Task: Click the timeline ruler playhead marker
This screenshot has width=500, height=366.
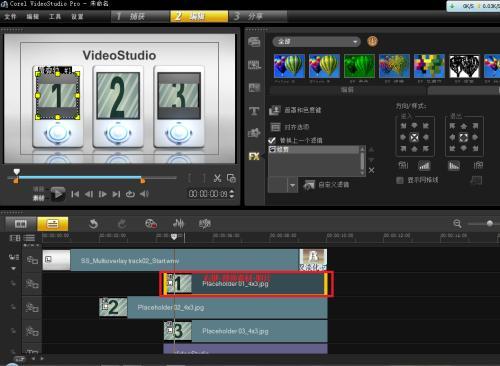Action: pyautogui.click(x=174, y=237)
